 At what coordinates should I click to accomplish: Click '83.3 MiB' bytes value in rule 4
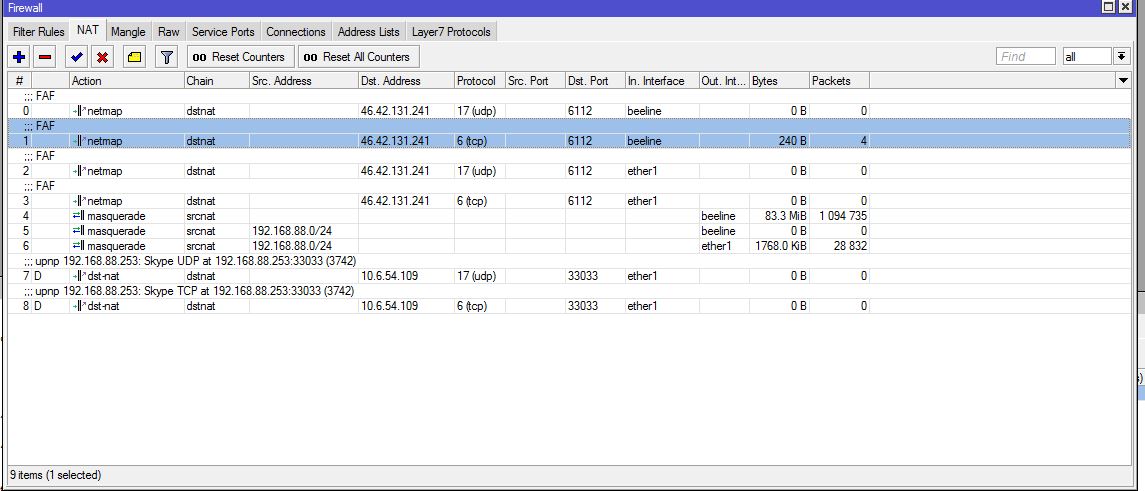click(x=786, y=216)
